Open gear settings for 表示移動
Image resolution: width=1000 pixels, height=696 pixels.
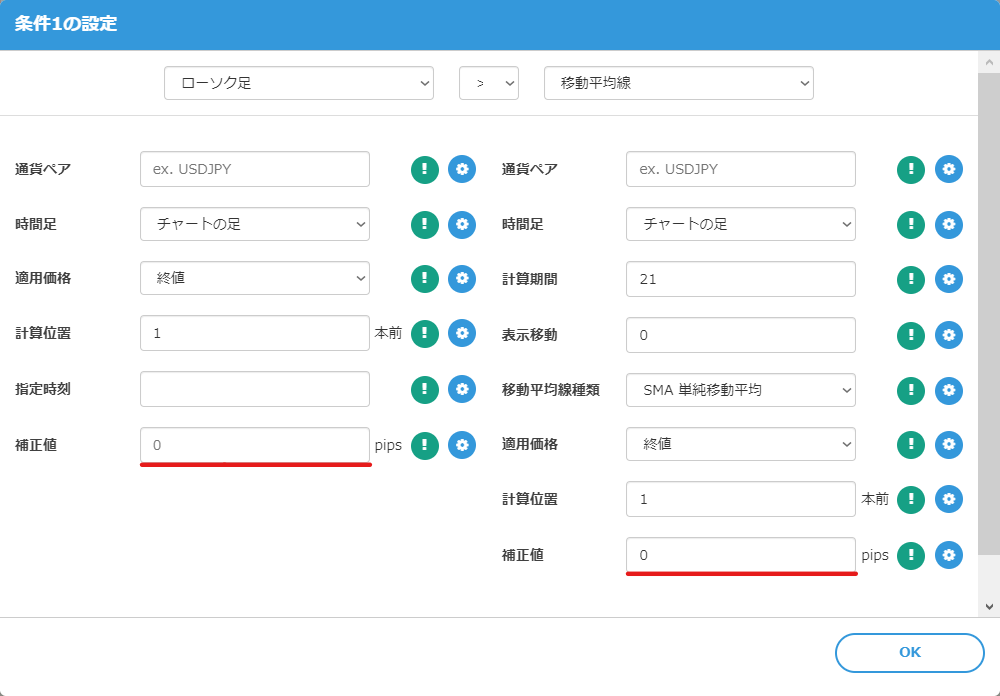(x=949, y=334)
